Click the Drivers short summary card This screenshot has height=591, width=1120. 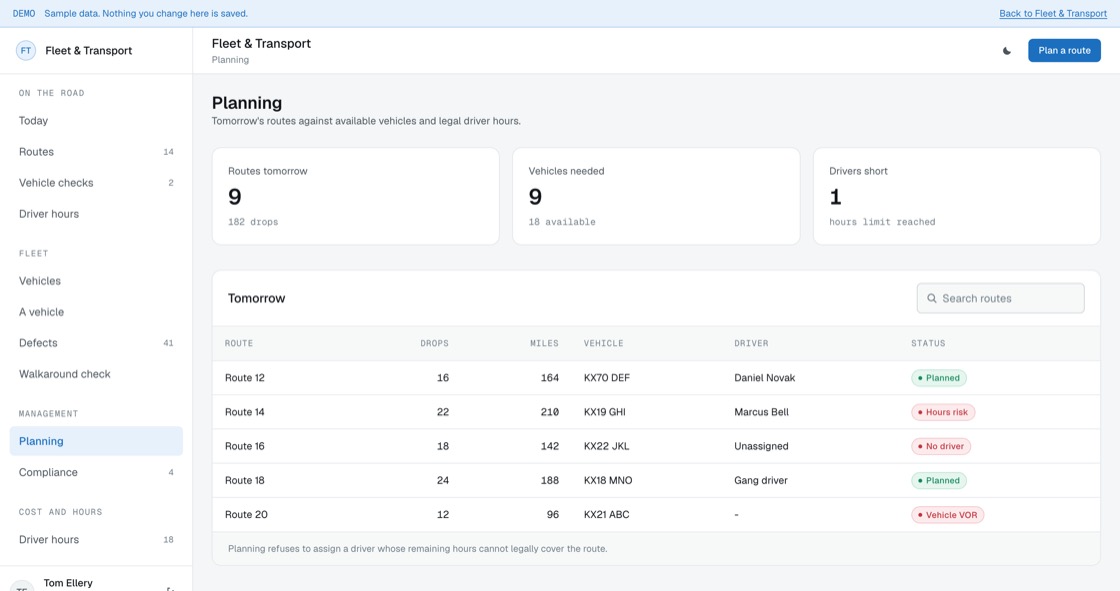click(957, 197)
